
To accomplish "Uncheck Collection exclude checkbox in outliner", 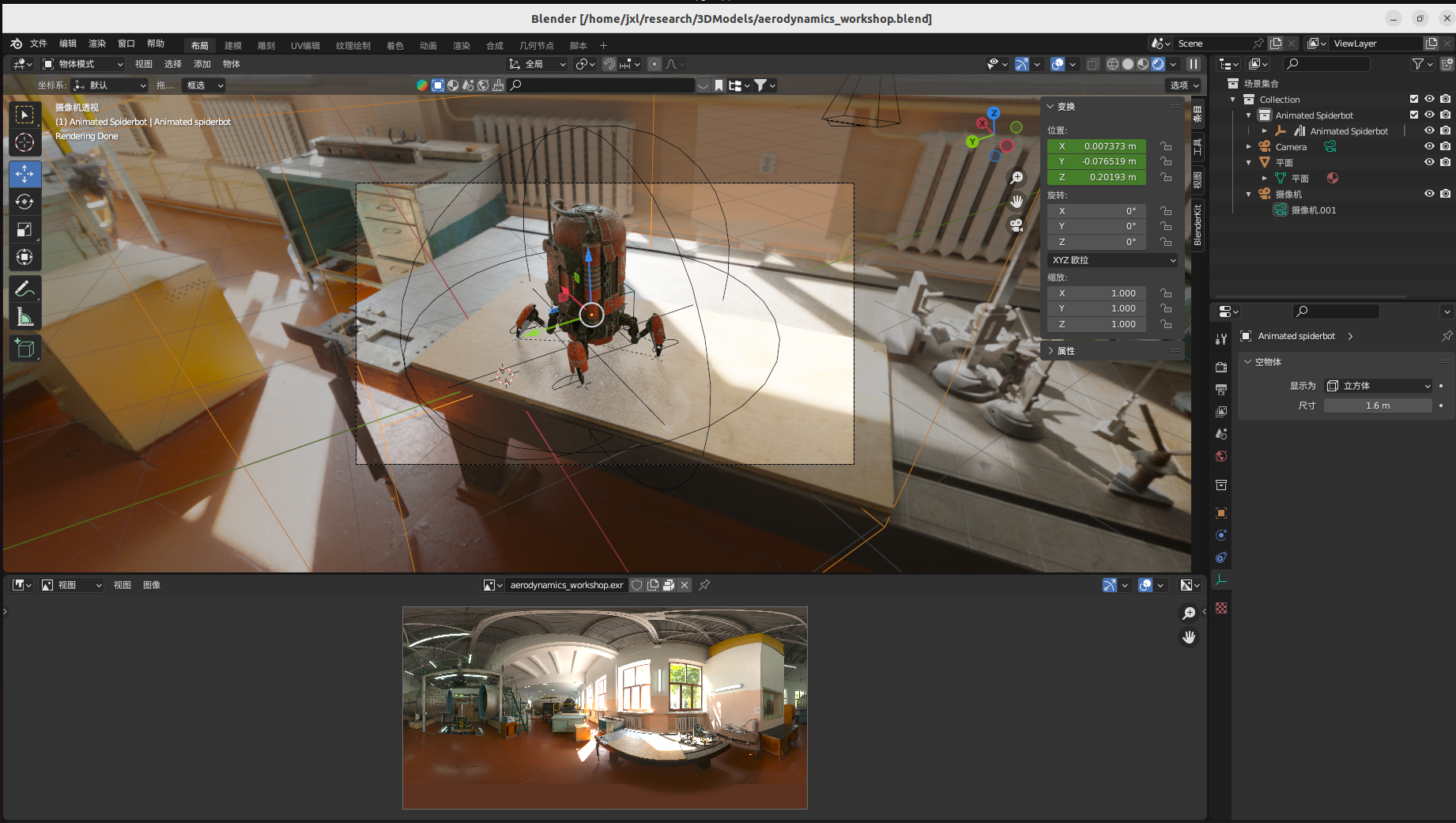I will tap(1414, 99).
